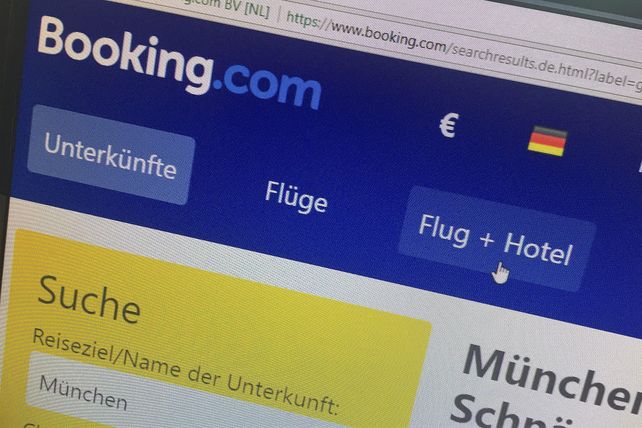Click the word Hotel in Flug + Hotel
The height and width of the screenshot is (428, 642).
pos(537,249)
